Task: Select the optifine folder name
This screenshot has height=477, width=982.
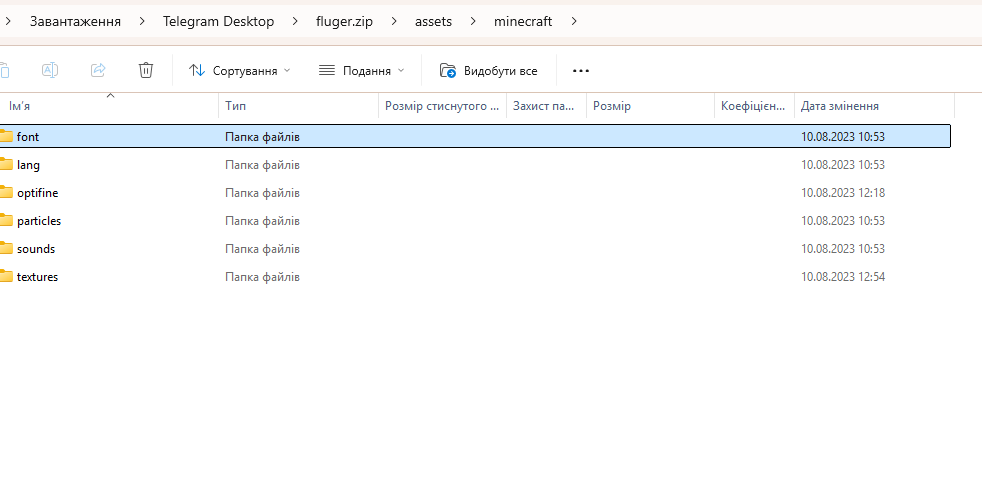Action: coord(38,193)
